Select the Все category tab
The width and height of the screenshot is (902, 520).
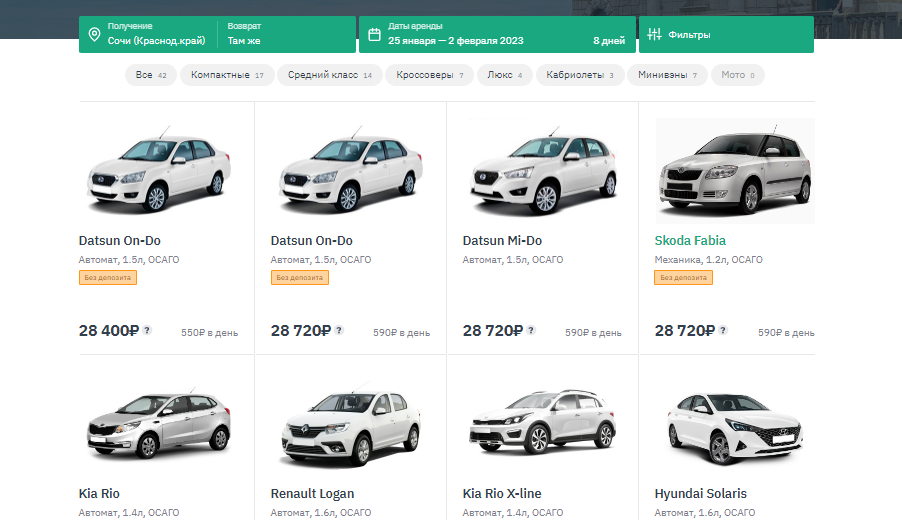(150, 75)
